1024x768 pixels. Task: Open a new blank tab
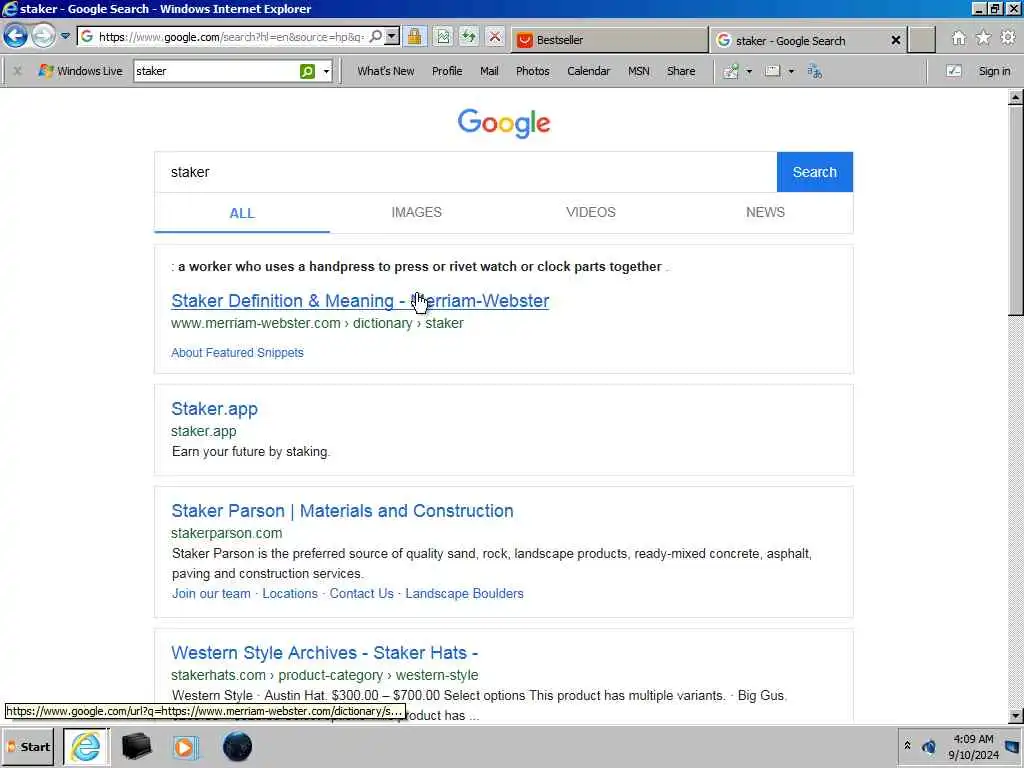tap(922, 40)
